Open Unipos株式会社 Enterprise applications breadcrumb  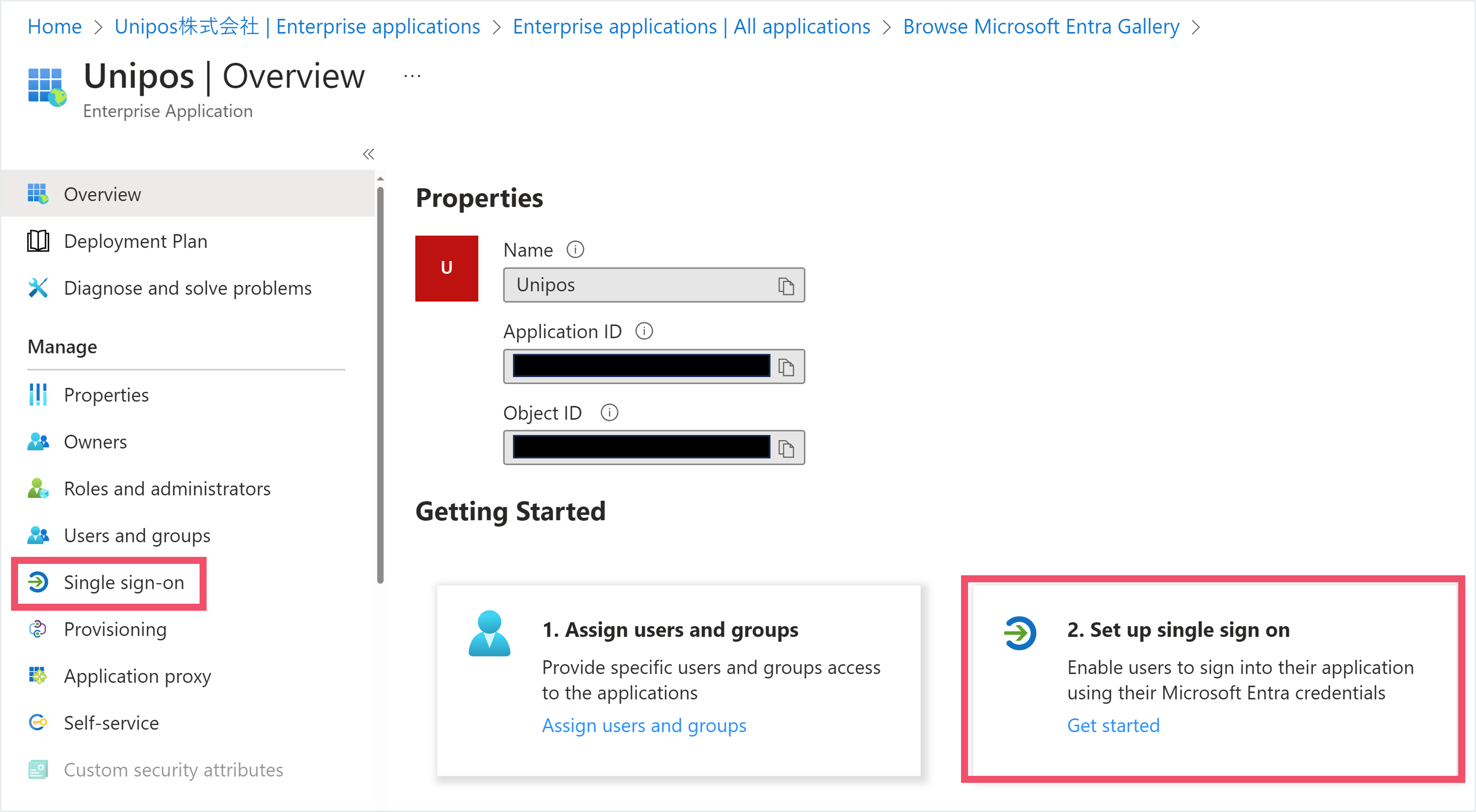click(297, 26)
